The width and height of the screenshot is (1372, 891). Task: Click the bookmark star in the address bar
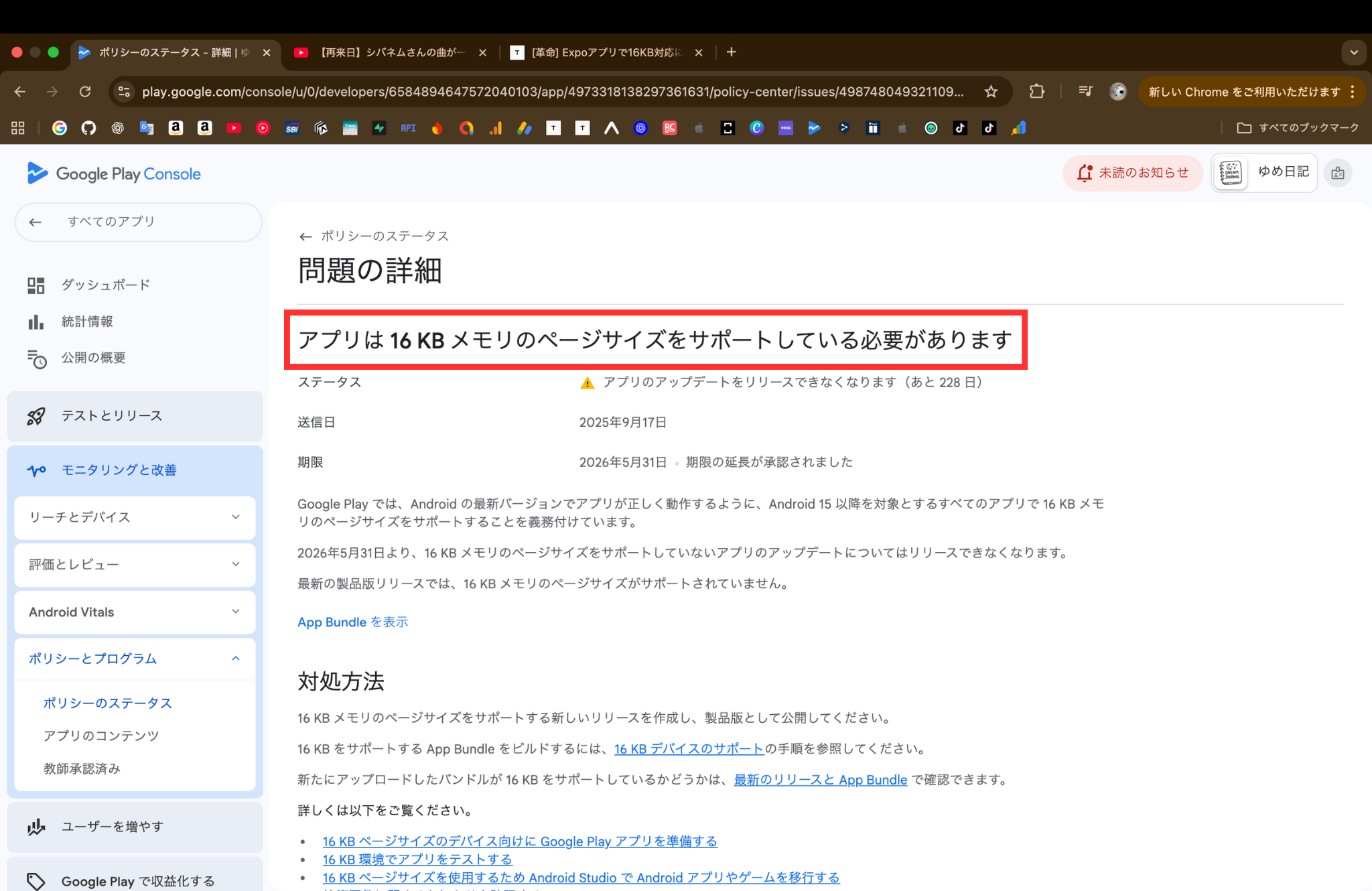[x=990, y=92]
